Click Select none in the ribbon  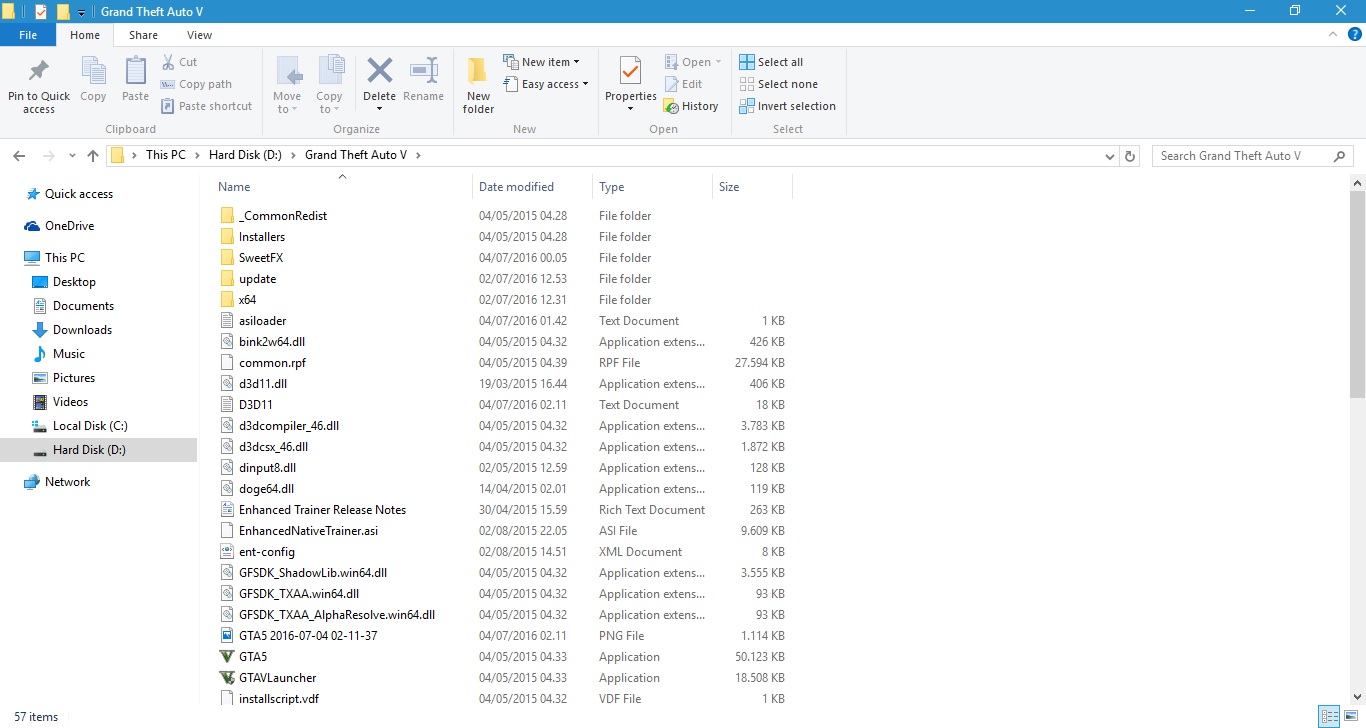point(778,84)
